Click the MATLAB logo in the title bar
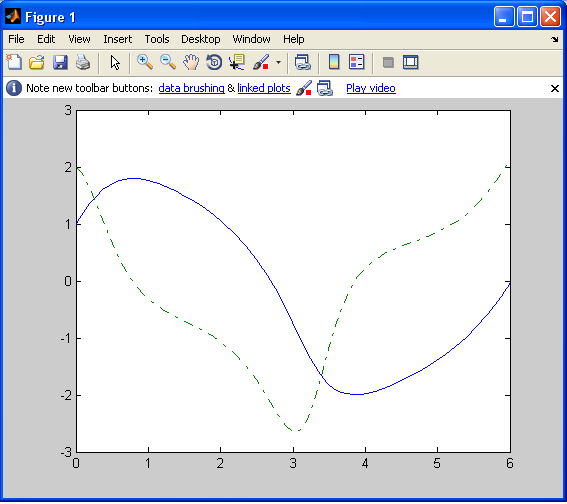 (13, 16)
